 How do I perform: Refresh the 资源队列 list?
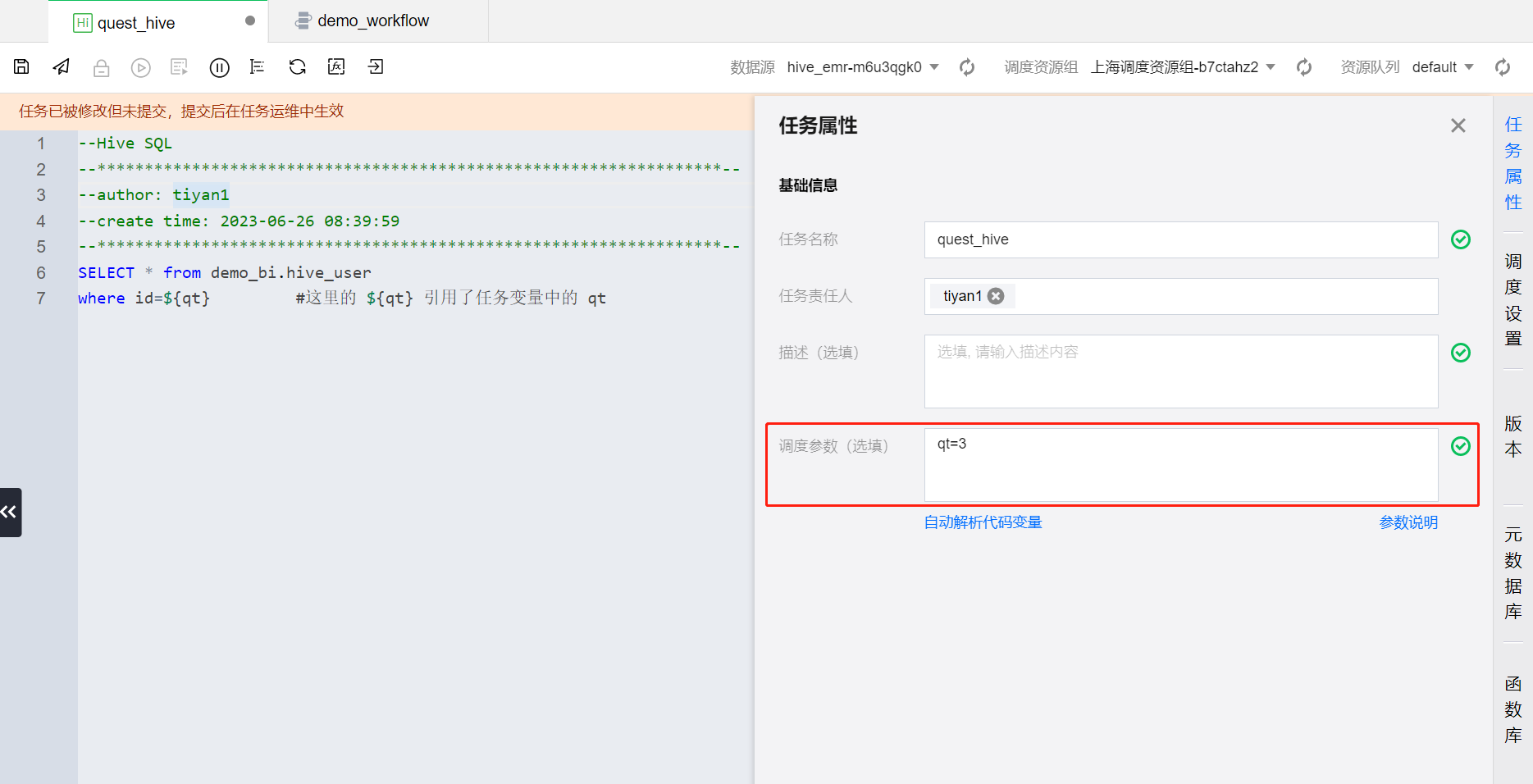[x=1503, y=67]
